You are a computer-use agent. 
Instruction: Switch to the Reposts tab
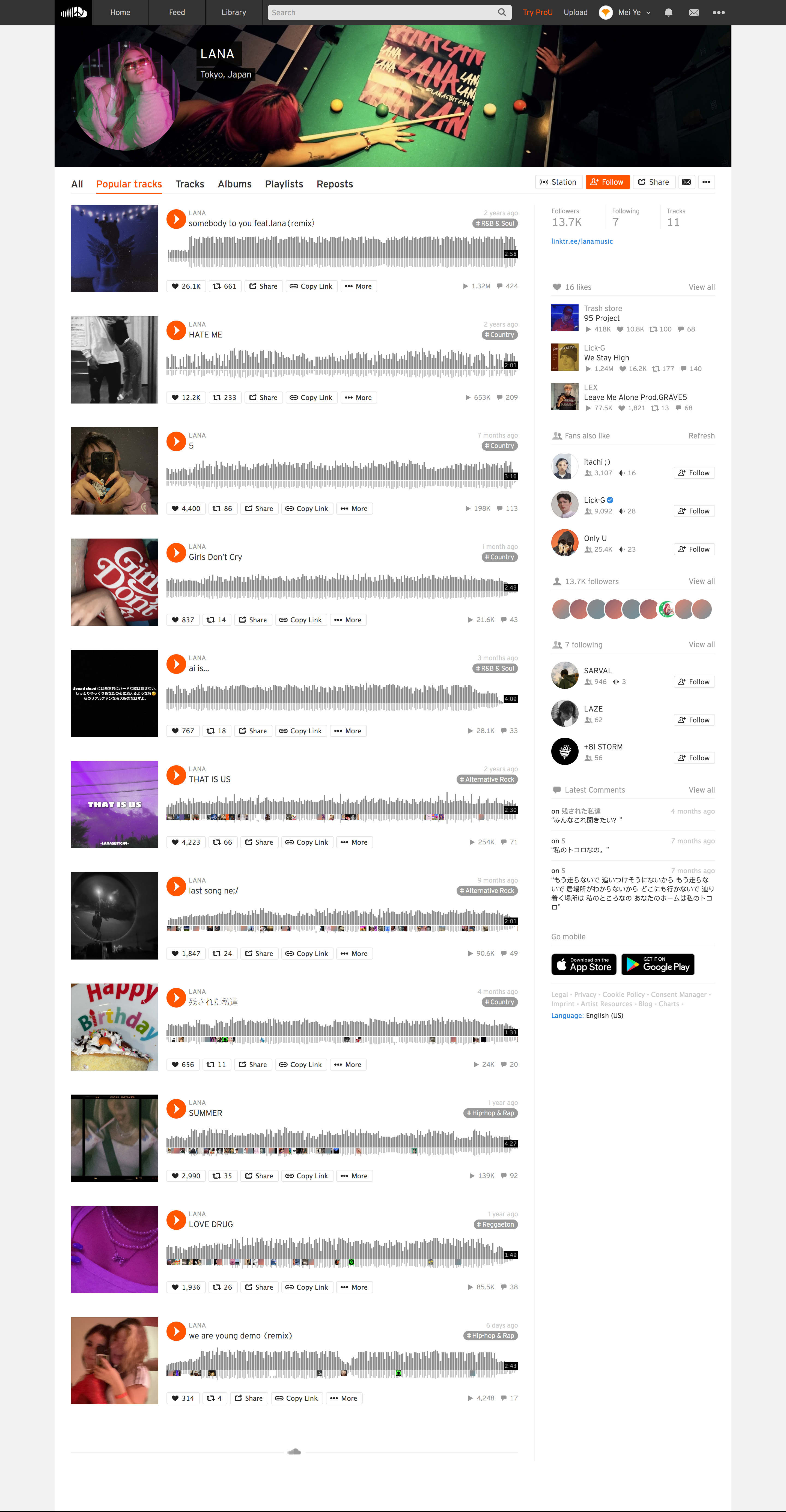pos(335,184)
